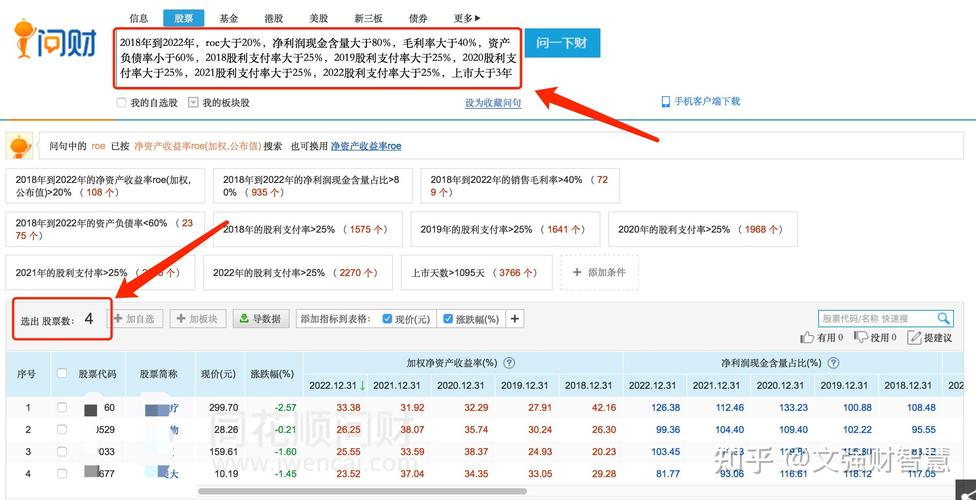Click the thumbs-down 没用 icon
This screenshot has height=500, width=976.
[861, 337]
